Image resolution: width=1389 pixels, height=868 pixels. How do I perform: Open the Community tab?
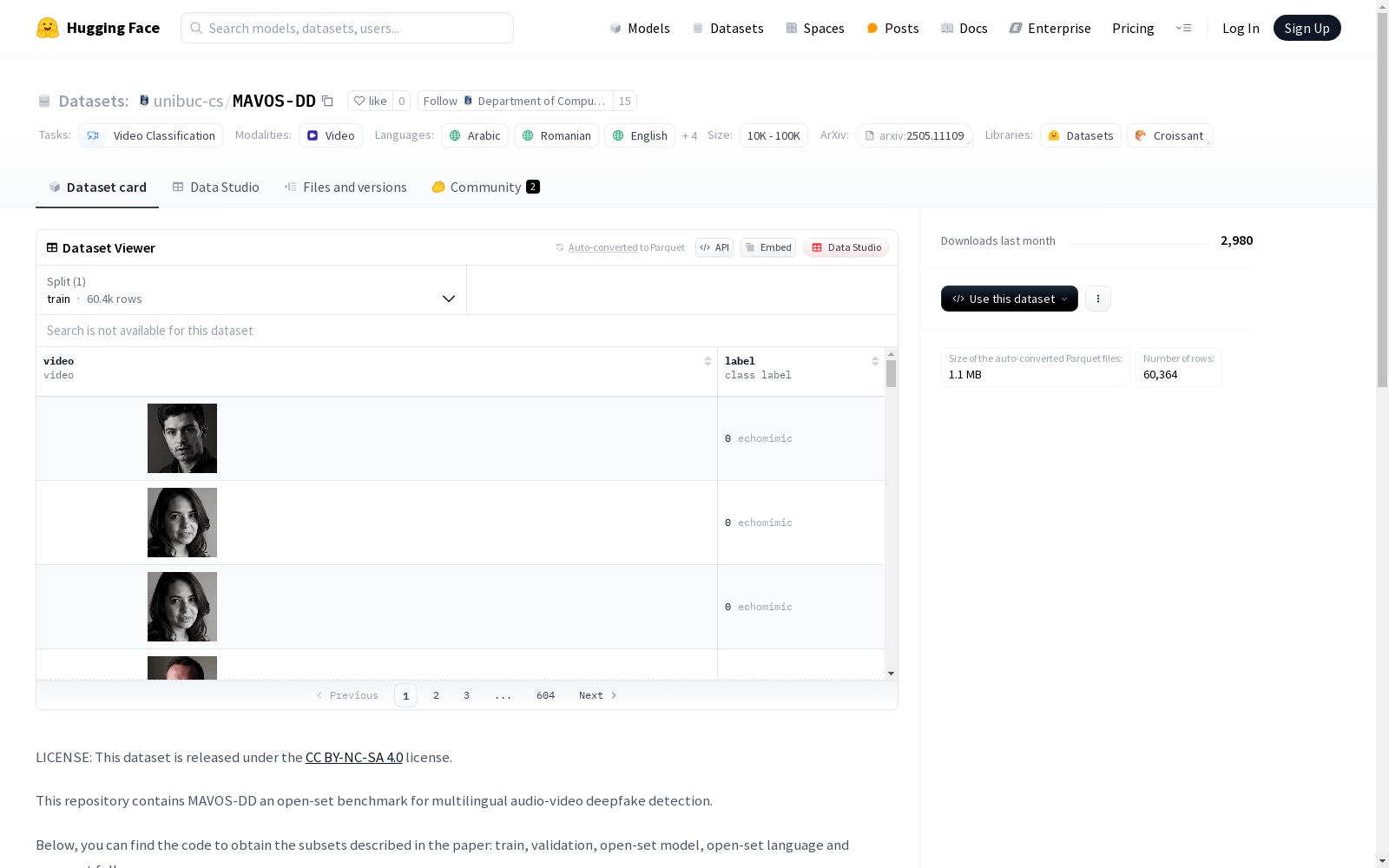coord(485,187)
